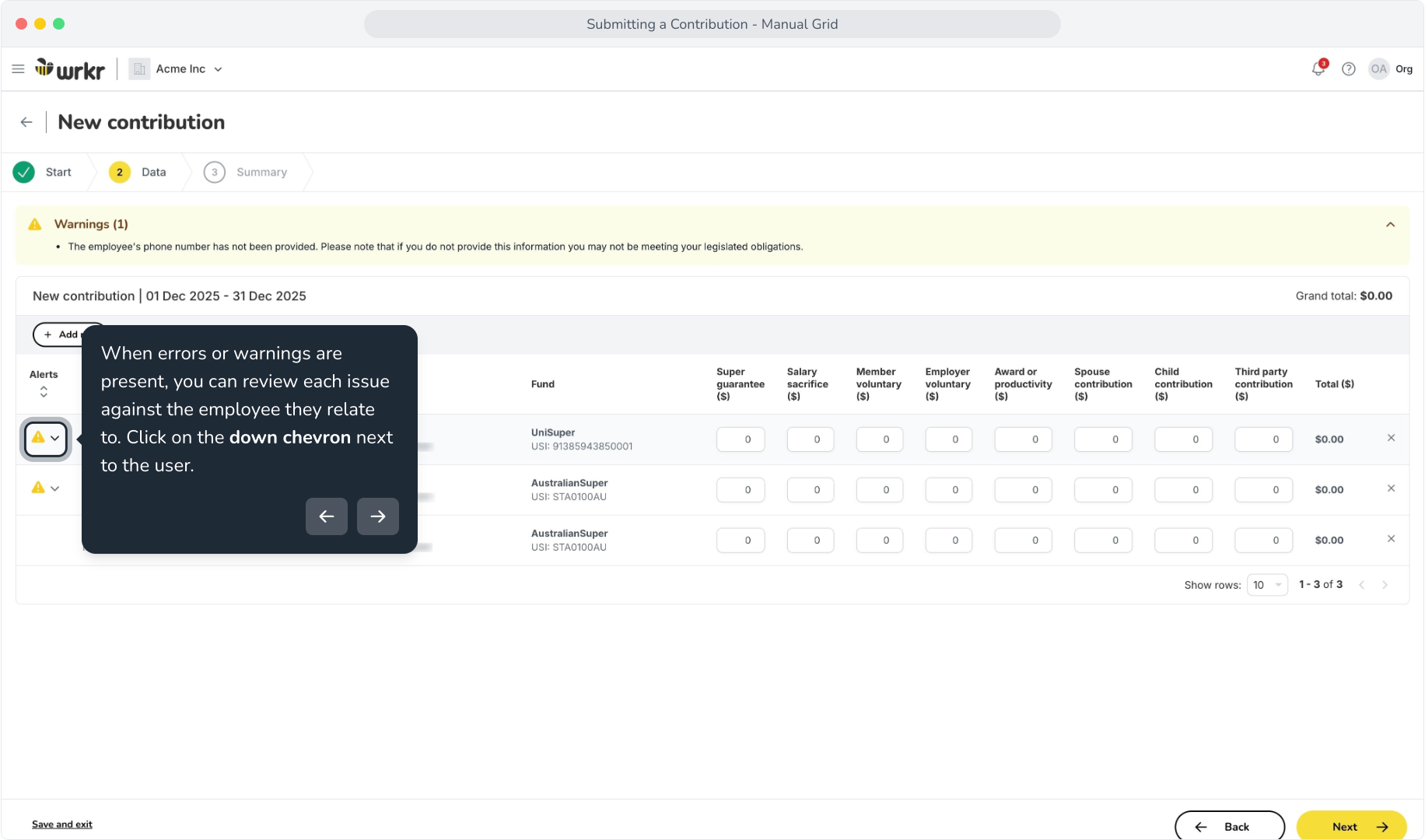1425x840 pixels.
Task: Click the OA user avatar
Action: (x=1378, y=68)
